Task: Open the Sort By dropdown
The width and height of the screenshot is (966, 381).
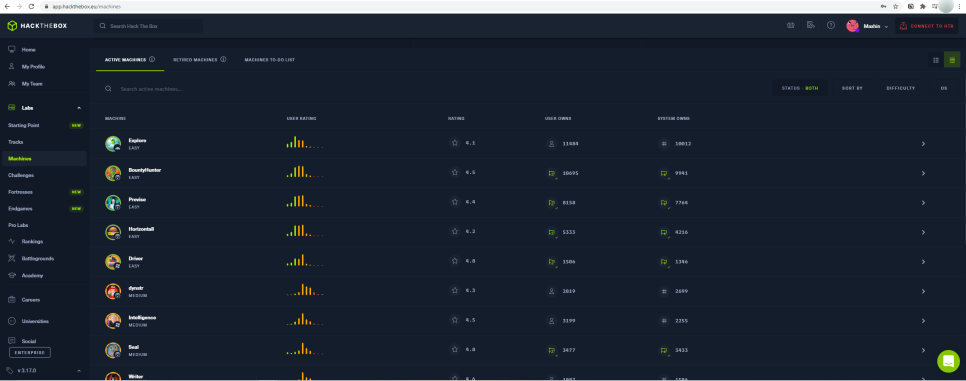Action: (x=852, y=88)
